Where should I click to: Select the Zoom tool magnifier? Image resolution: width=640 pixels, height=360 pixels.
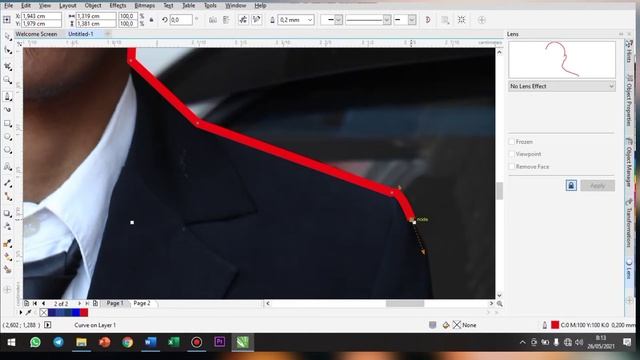(x=8, y=80)
